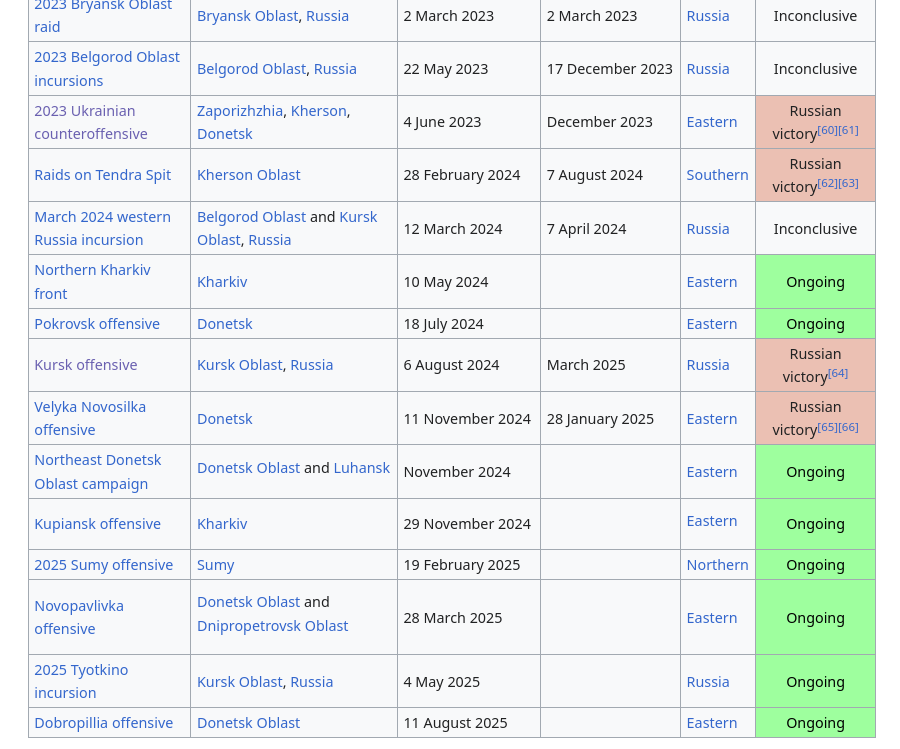
Task: Click Belgorod Oblast in the 22 May 2023 row
Action: (251, 69)
